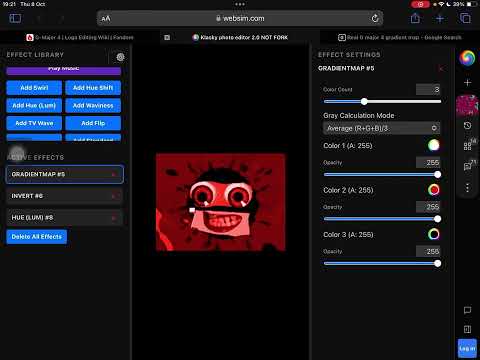Open the Safari sidebar panel
Viewport: 480px width, 360px height.
[15, 18]
